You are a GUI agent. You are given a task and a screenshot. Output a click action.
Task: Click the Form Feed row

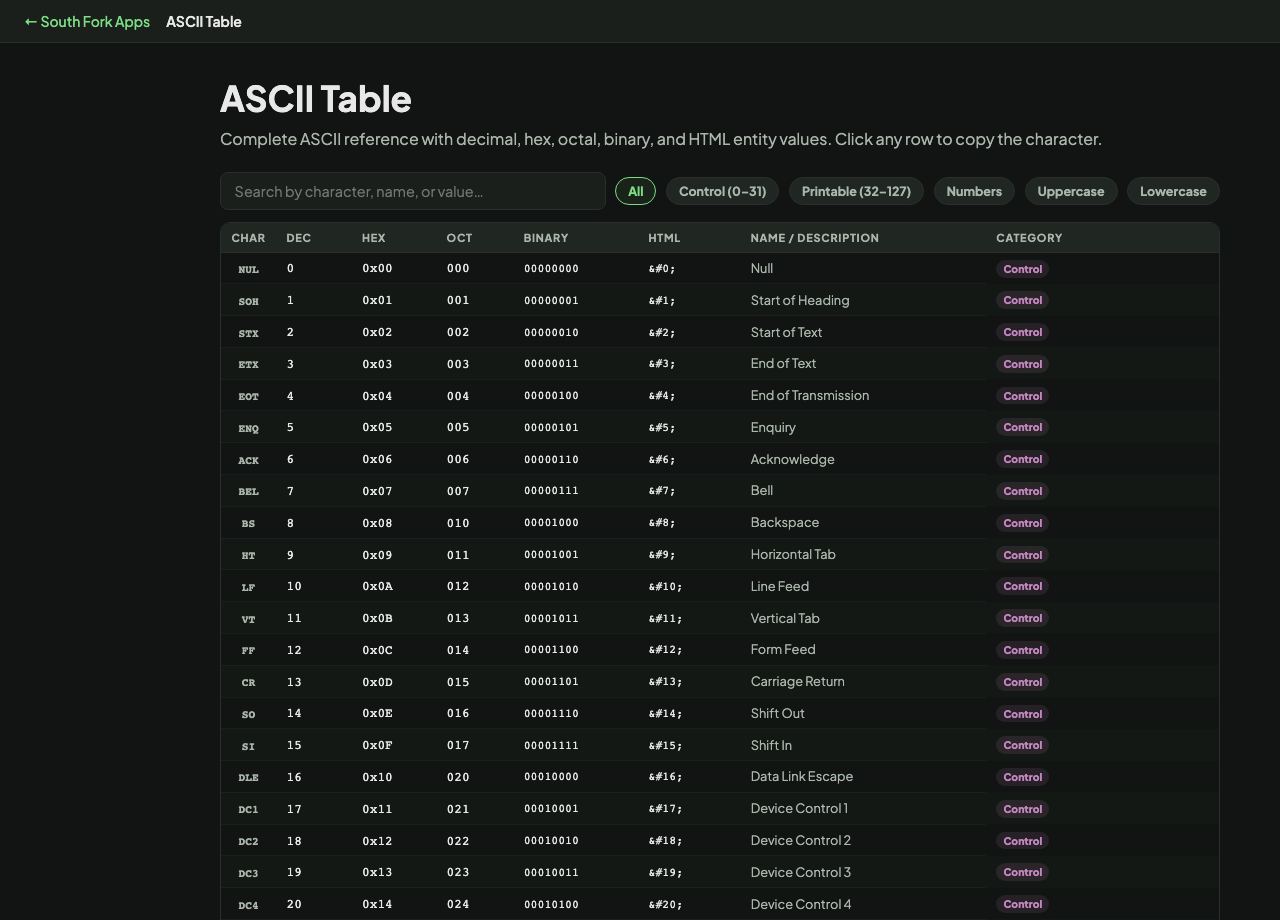[720, 650]
